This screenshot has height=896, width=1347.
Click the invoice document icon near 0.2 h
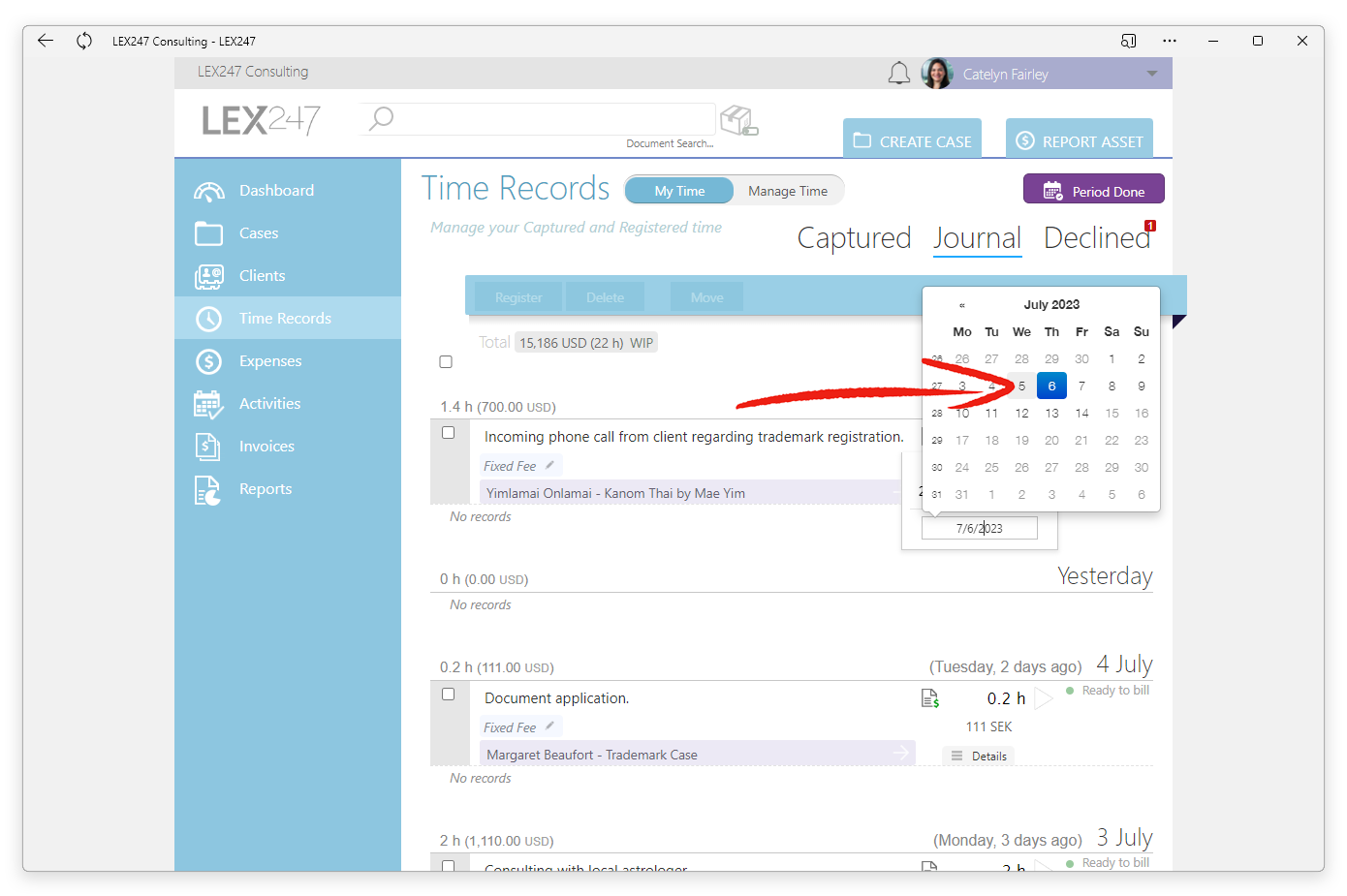coord(930,698)
